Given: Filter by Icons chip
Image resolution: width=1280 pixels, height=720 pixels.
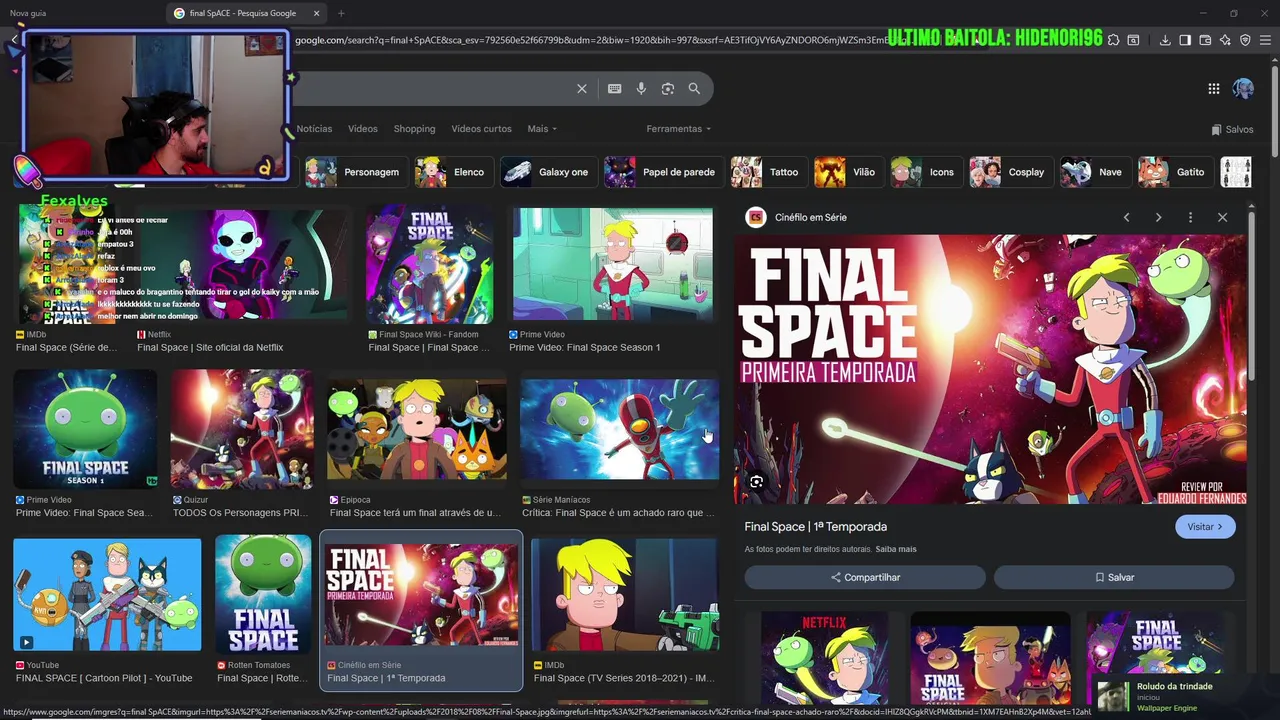Looking at the screenshot, I should click(x=925, y=172).
